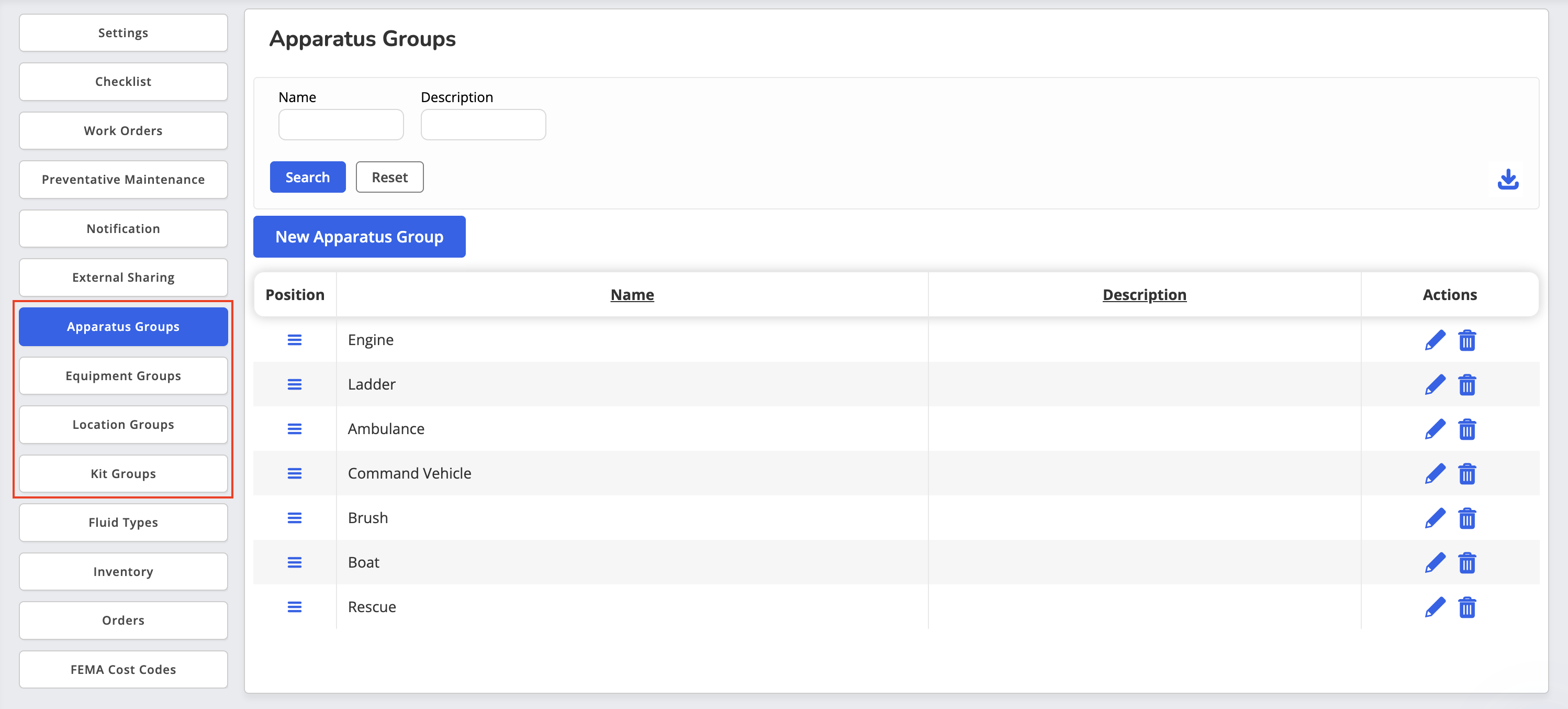Click the download export icon
Image resolution: width=1568 pixels, height=709 pixels.
tap(1508, 180)
